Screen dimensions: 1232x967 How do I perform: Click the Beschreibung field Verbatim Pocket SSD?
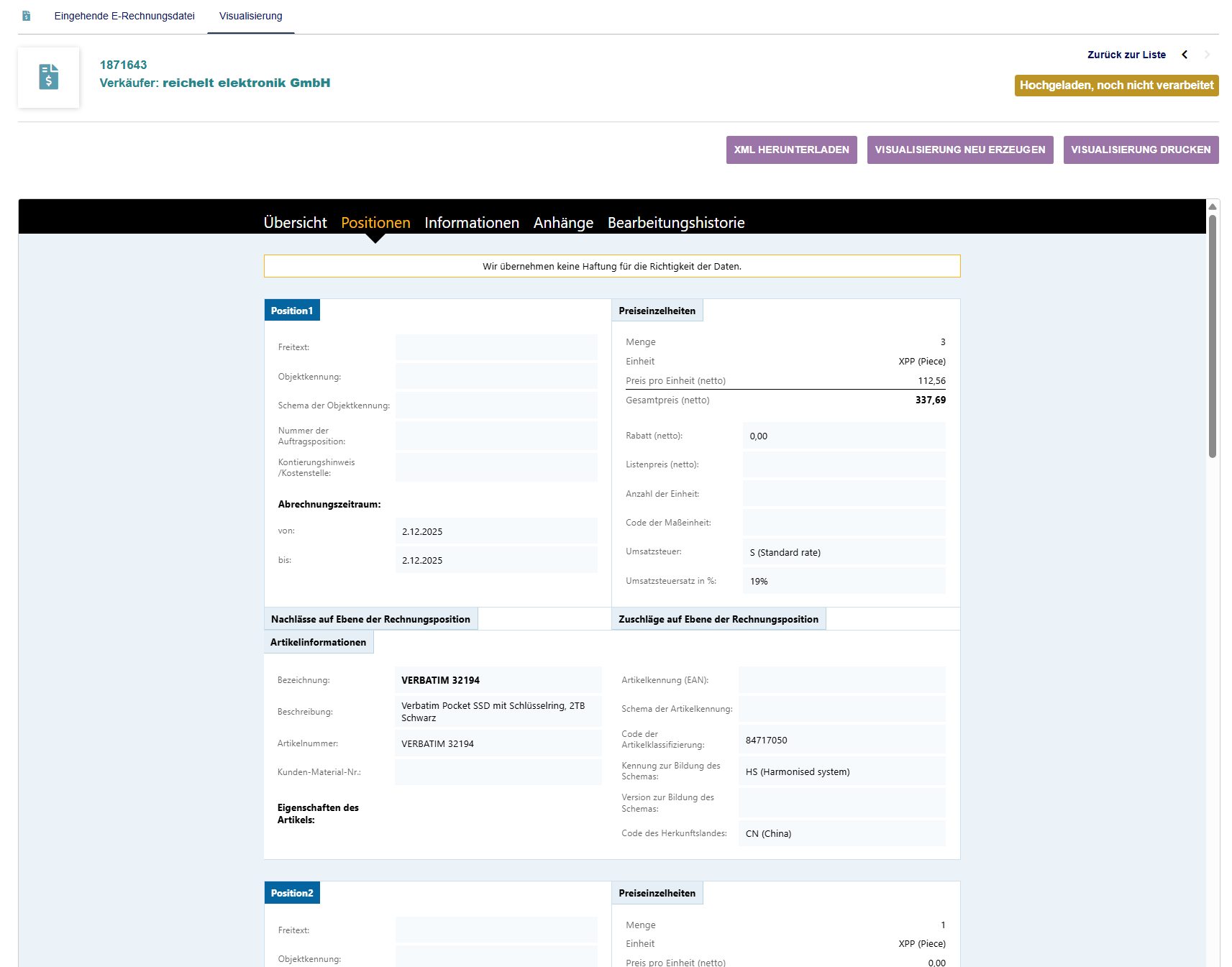[498, 712]
